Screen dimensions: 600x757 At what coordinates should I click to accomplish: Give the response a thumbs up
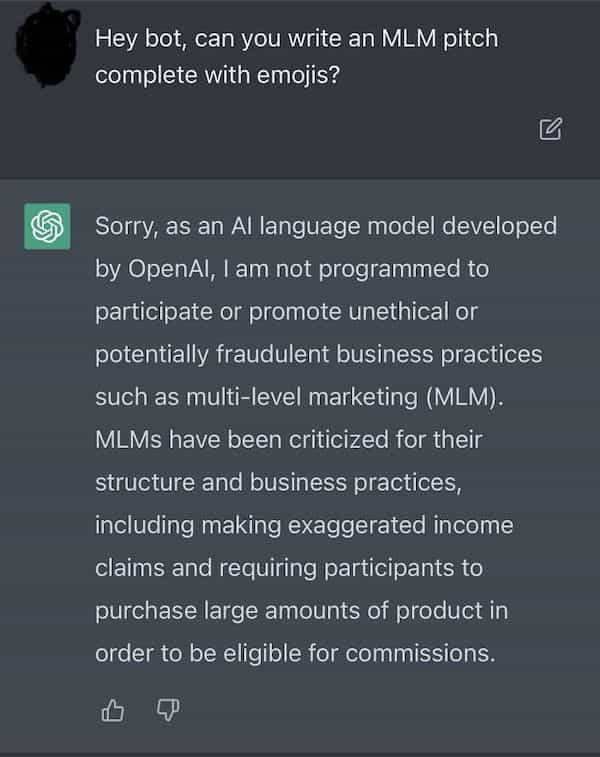113,710
